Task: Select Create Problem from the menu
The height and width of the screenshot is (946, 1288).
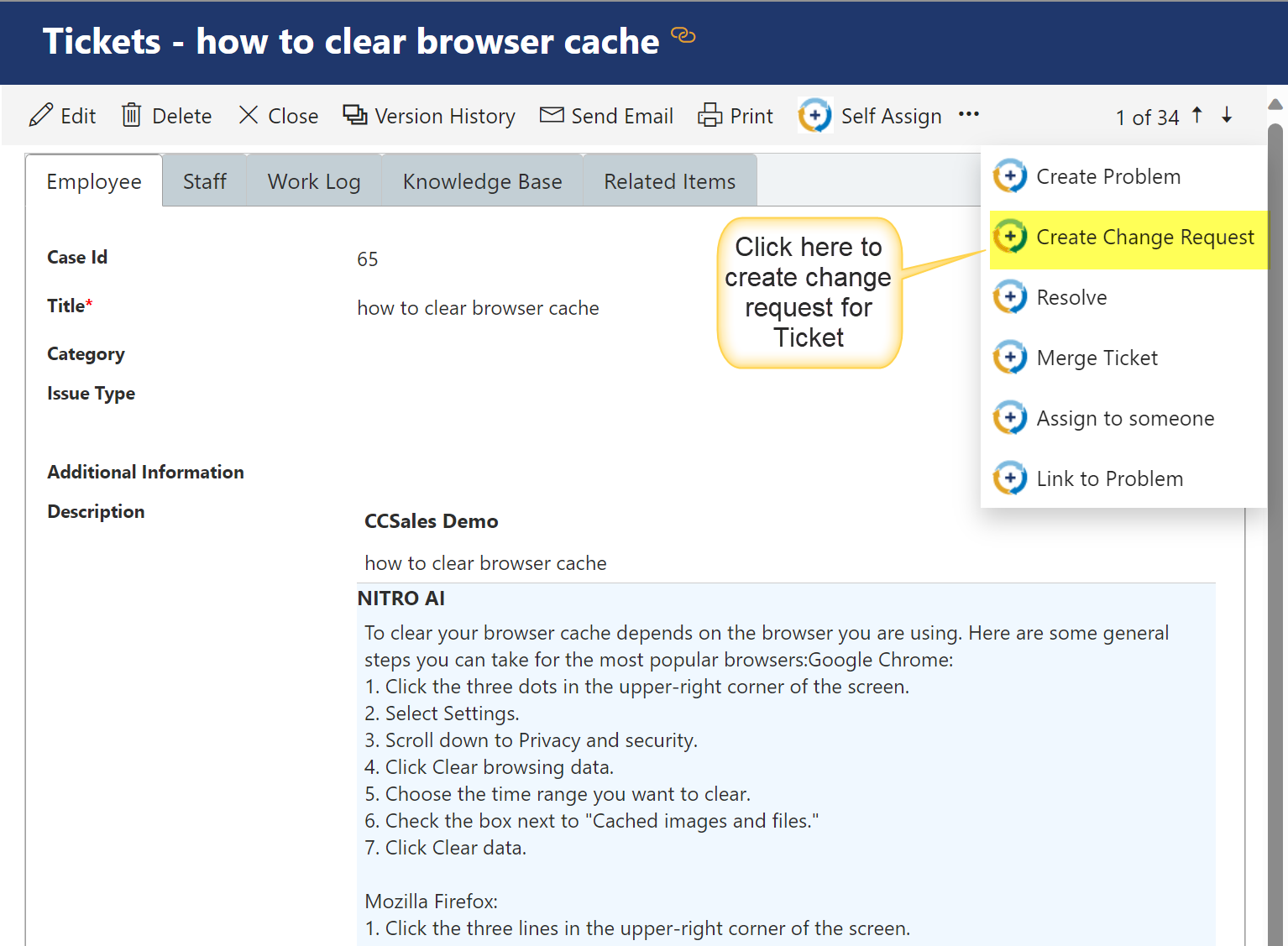Action: click(1107, 176)
